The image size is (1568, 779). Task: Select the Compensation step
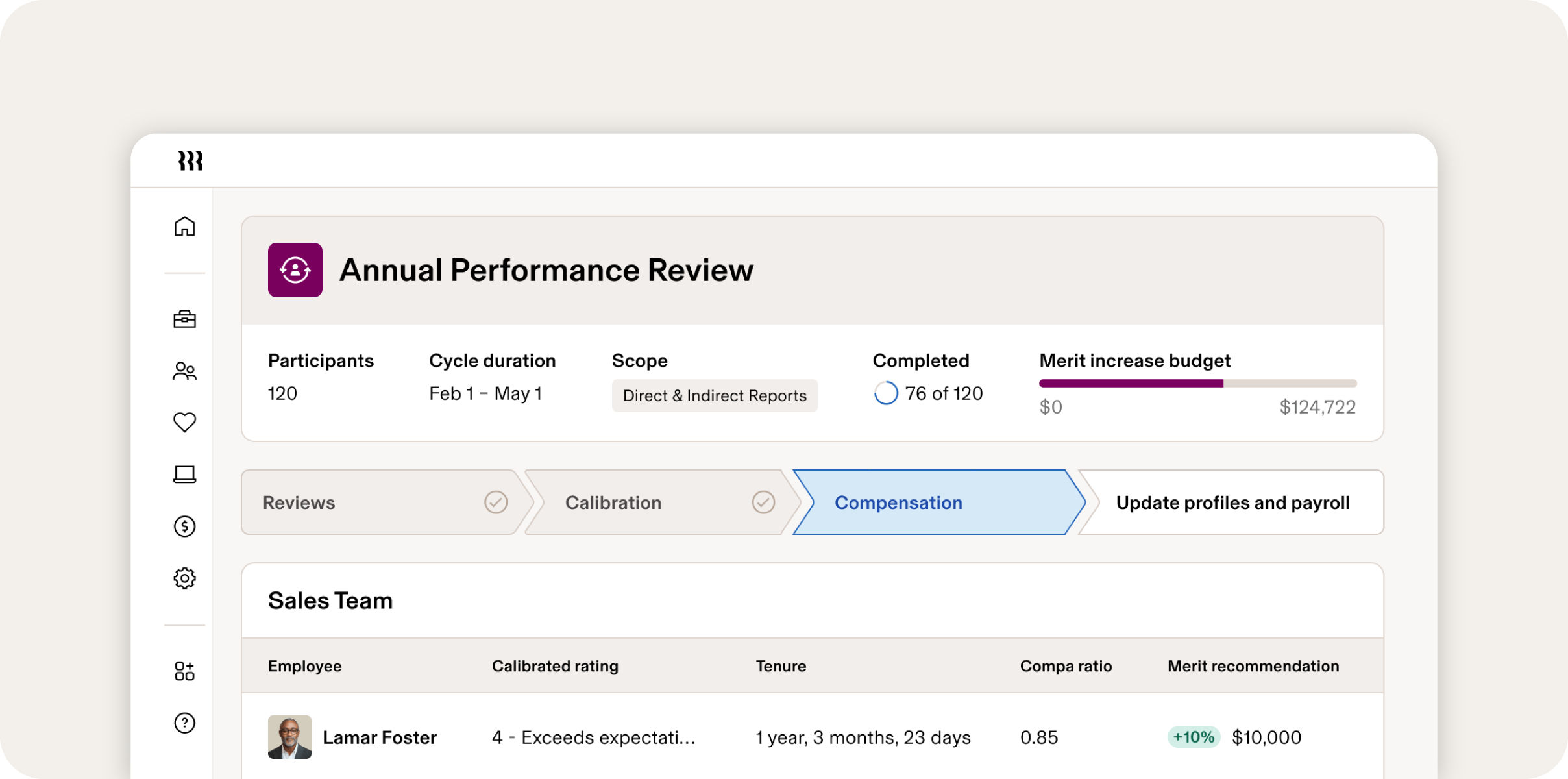click(938, 502)
